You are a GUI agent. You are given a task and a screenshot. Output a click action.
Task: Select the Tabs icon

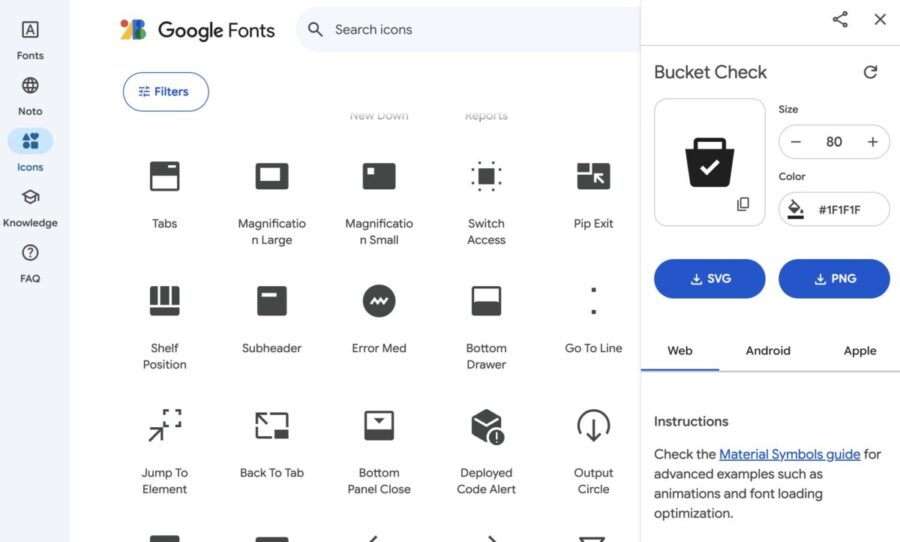pos(165,177)
